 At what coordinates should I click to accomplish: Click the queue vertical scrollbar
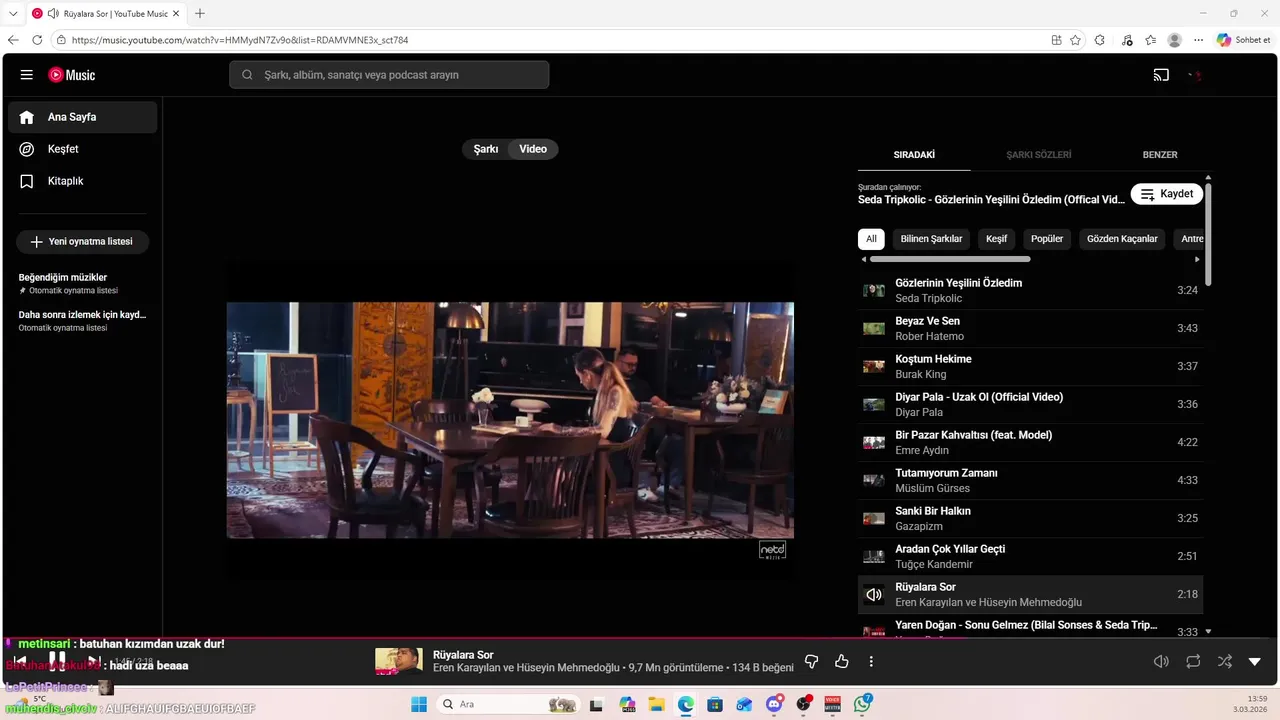[x=1208, y=234]
